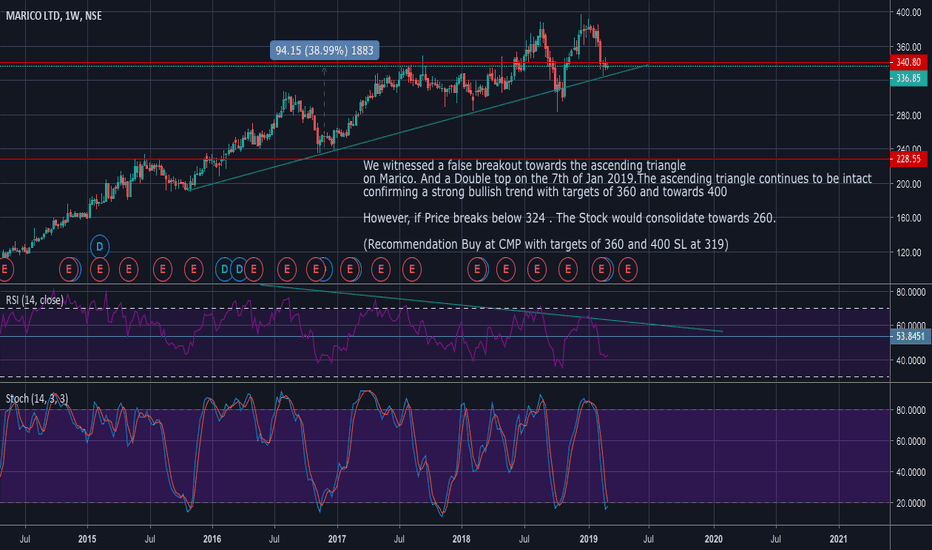Viewport: 932px width, 550px height.
Task: Select the 'We witnessed a false breakout' annotation line
Action: (x=524, y=165)
